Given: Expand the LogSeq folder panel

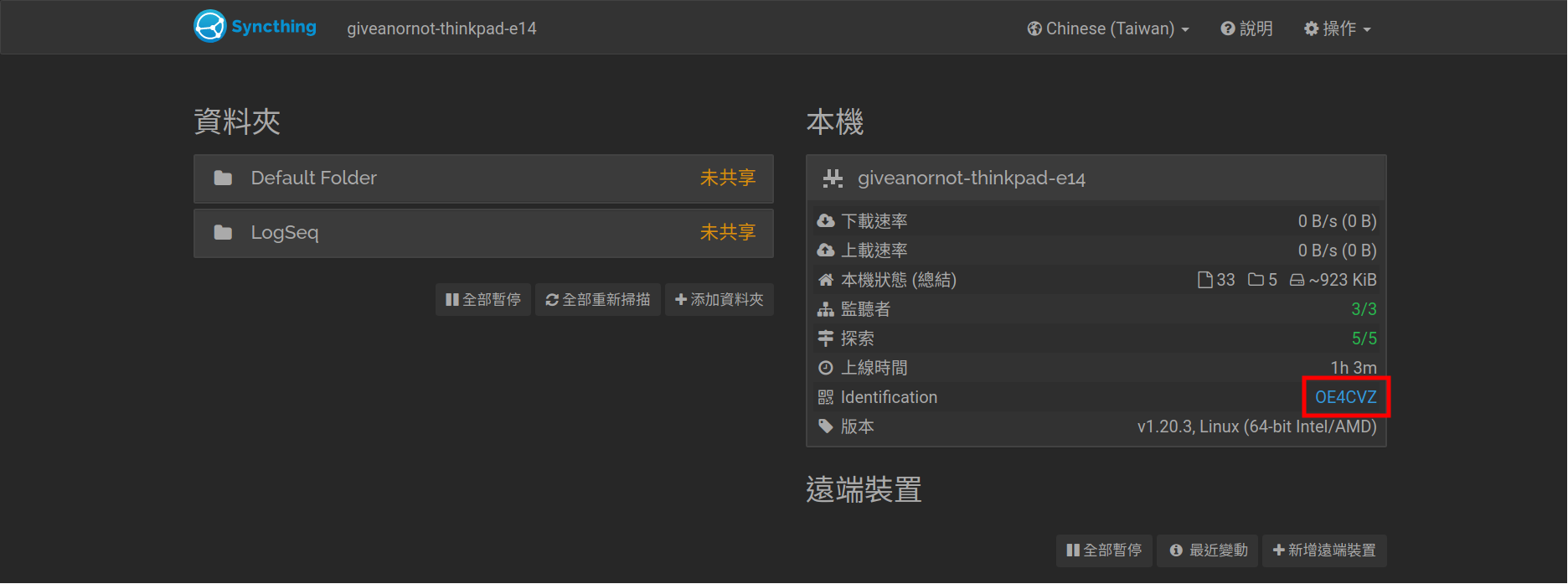Looking at the screenshot, I should (482, 233).
